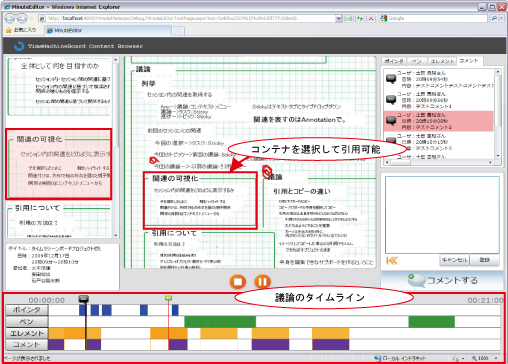This screenshot has width=508, height=364.
Task: Click the コメントする speech bubble button
Action: (442, 280)
